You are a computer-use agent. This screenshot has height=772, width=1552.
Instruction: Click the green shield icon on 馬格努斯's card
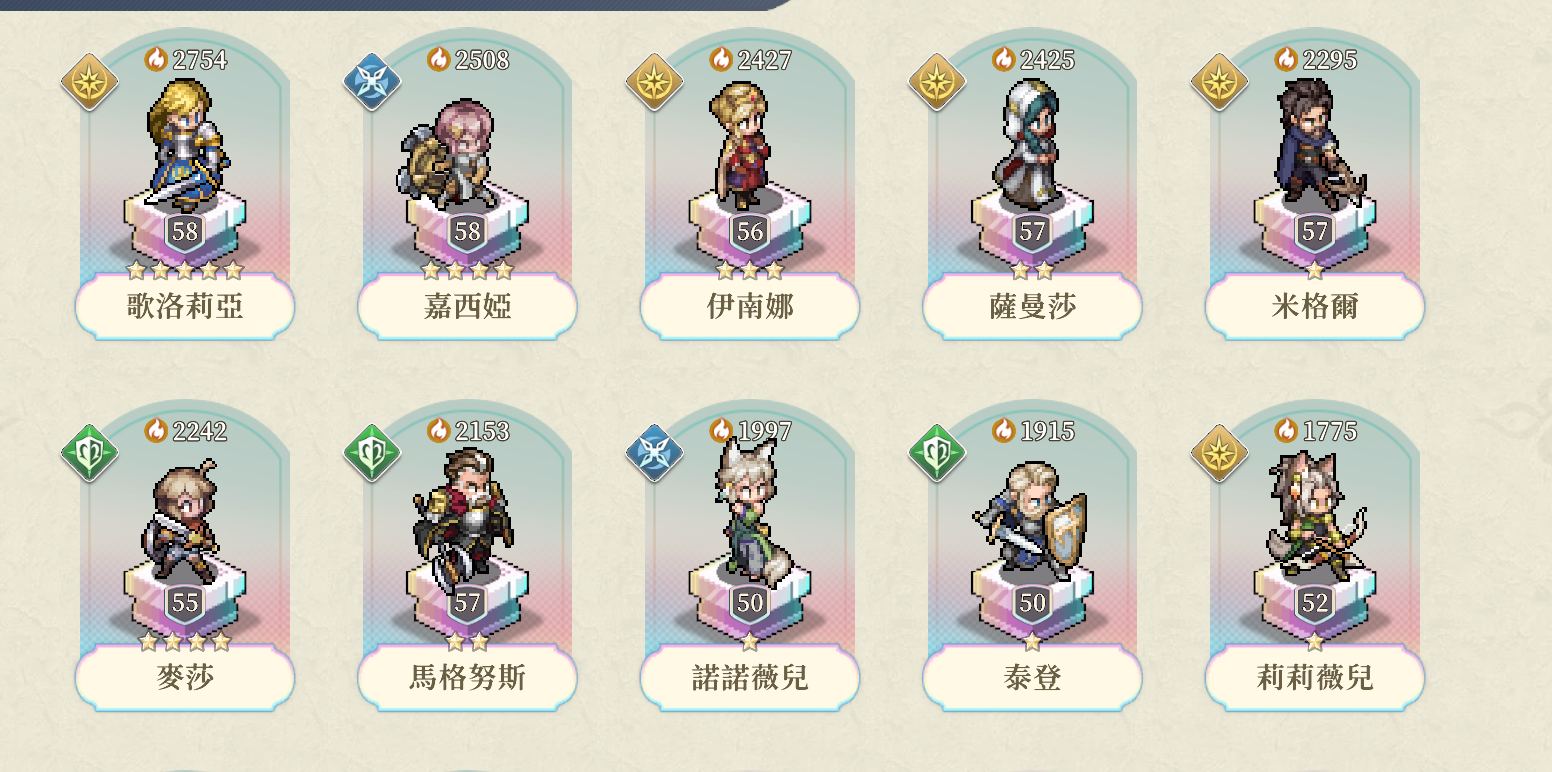point(372,453)
